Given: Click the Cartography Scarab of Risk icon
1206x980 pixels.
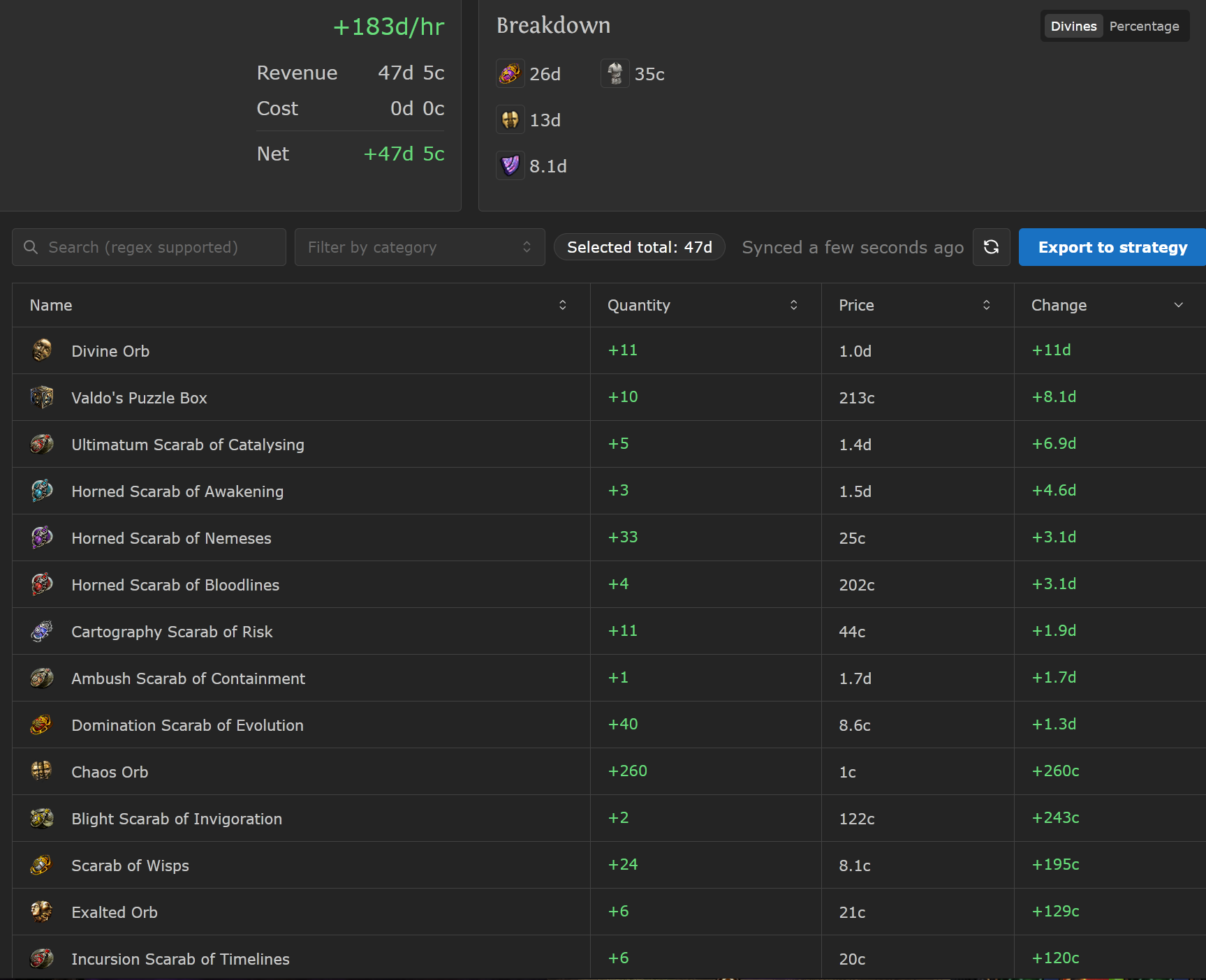Looking at the screenshot, I should click(42, 631).
